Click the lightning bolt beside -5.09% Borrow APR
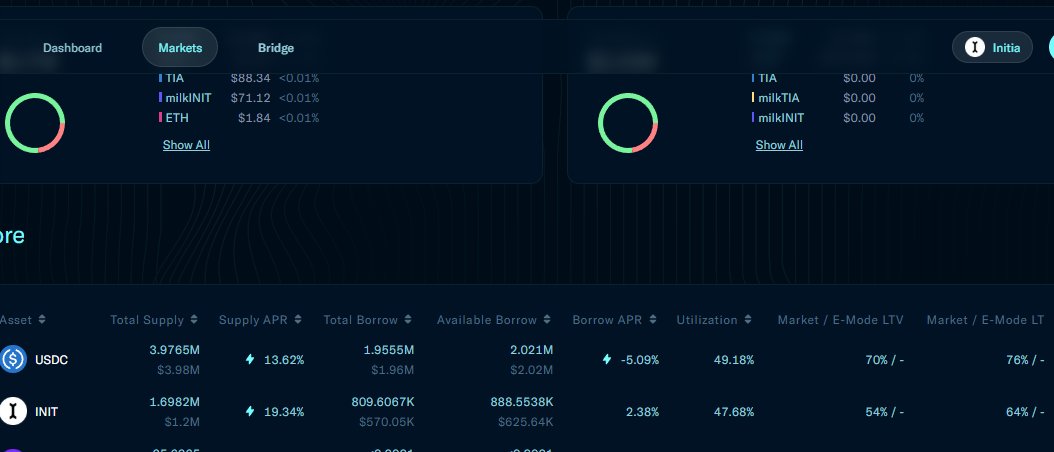Image resolution: width=1054 pixels, height=452 pixels. [x=607, y=359]
